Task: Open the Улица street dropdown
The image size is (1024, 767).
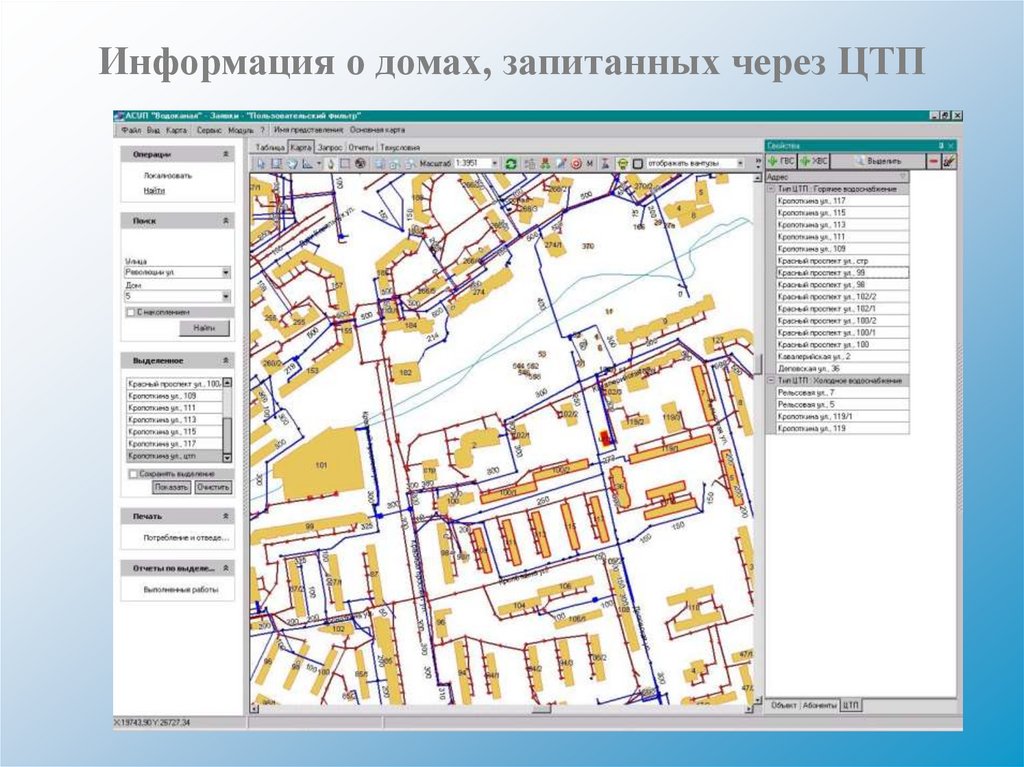Action: pyautogui.click(x=226, y=272)
